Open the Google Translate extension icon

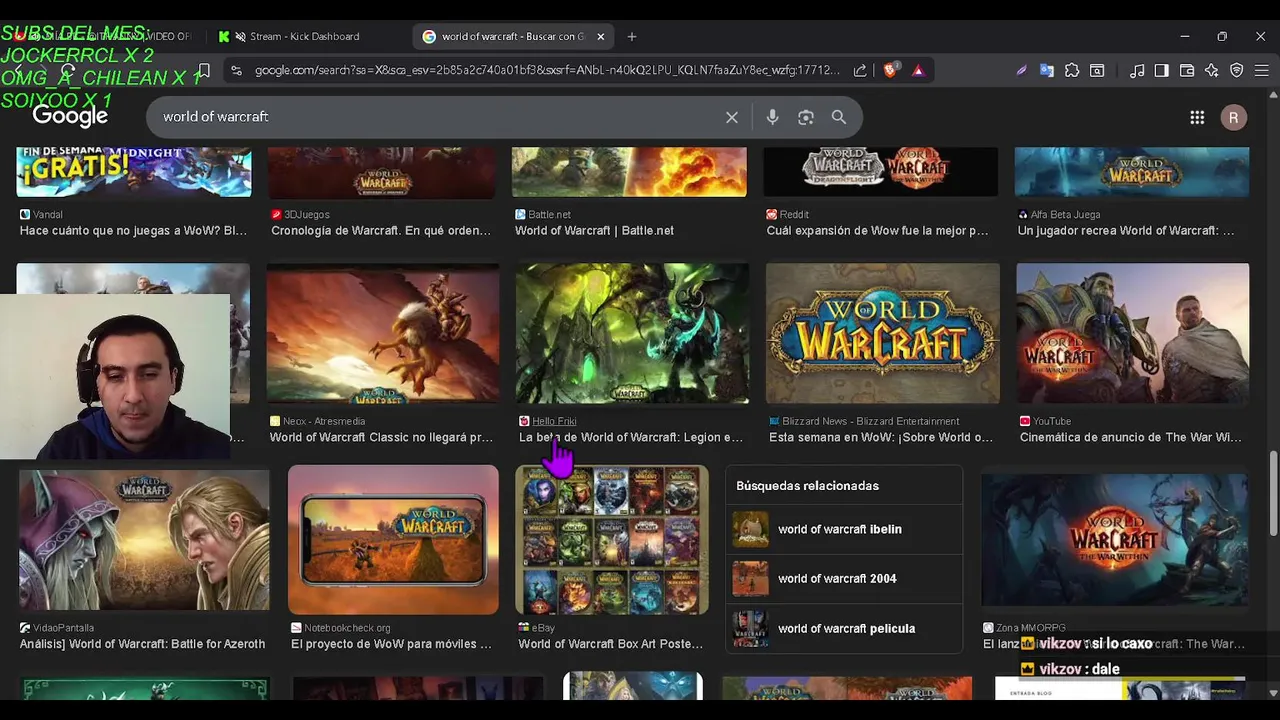(x=1047, y=70)
